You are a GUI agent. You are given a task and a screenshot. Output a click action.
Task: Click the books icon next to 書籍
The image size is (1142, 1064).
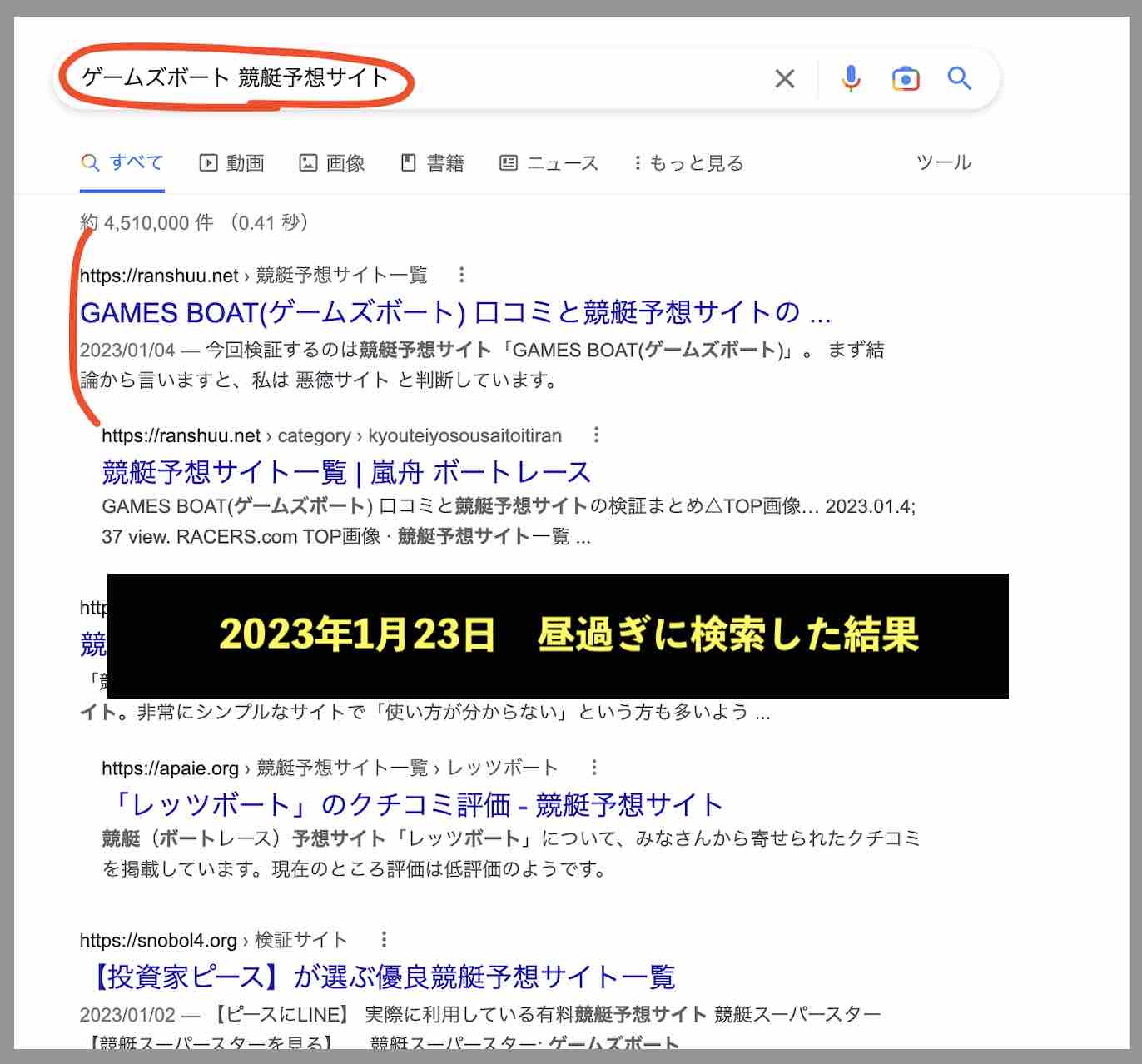click(408, 162)
